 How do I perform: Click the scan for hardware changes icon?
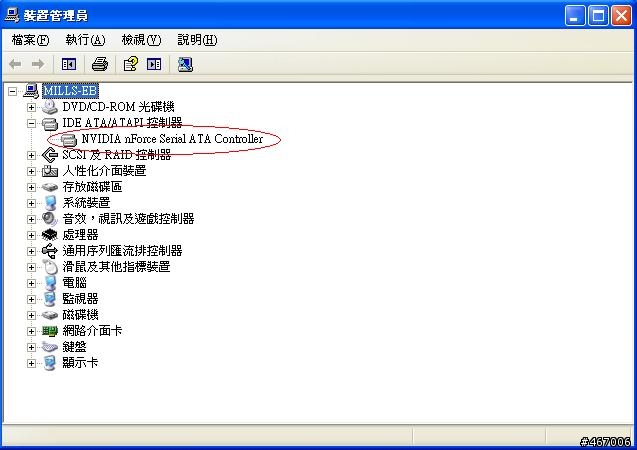[185, 64]
